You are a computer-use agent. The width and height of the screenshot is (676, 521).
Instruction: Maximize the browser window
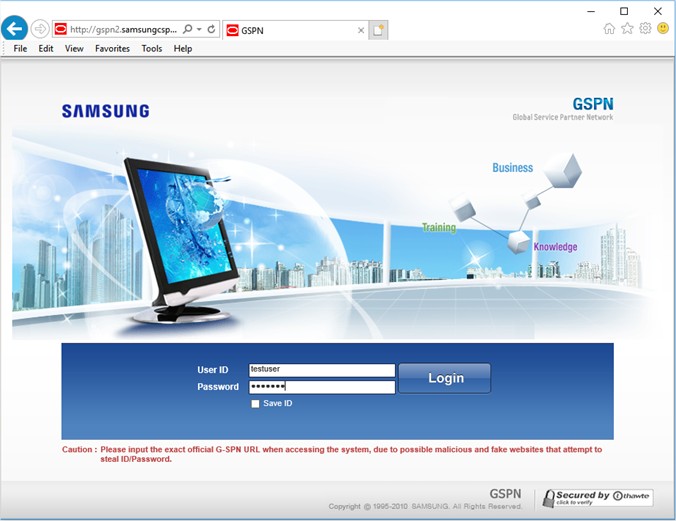pos(624,11)
